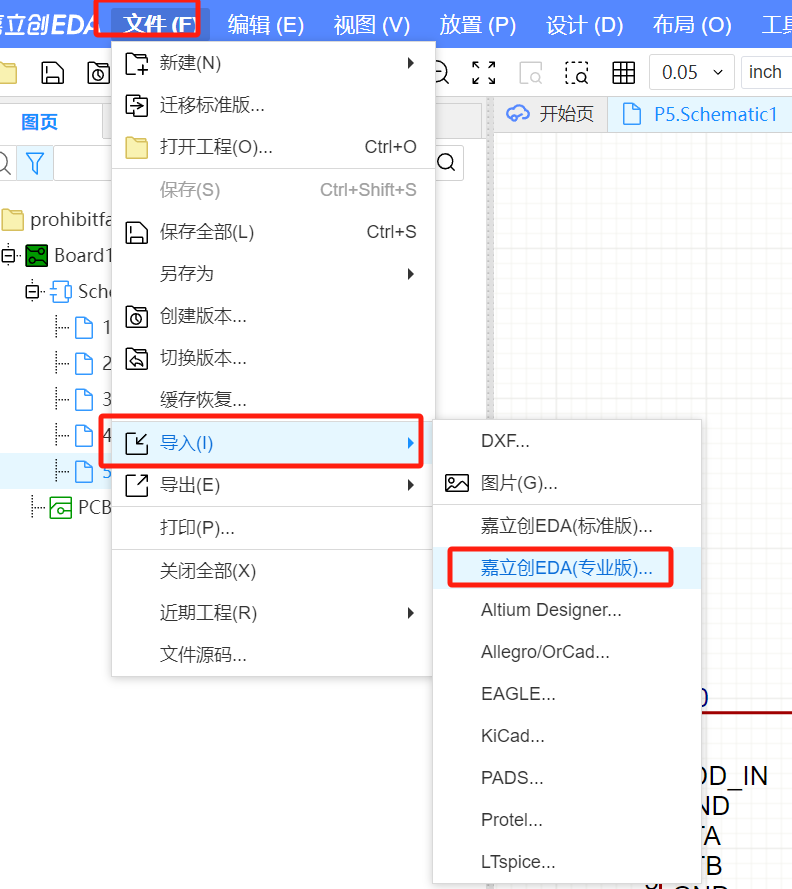Viewport: 792px width, 889px height.
Task: Import KiCad... file
Action: 567,736
